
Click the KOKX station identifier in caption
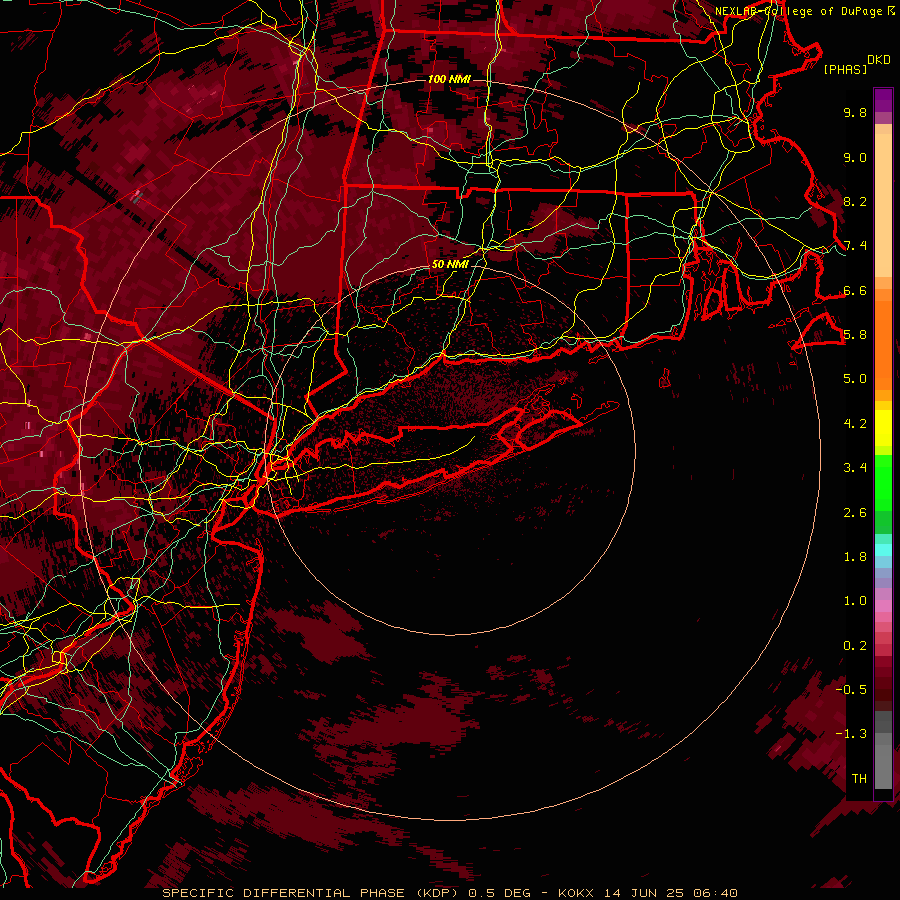click(x=575, y=893)
